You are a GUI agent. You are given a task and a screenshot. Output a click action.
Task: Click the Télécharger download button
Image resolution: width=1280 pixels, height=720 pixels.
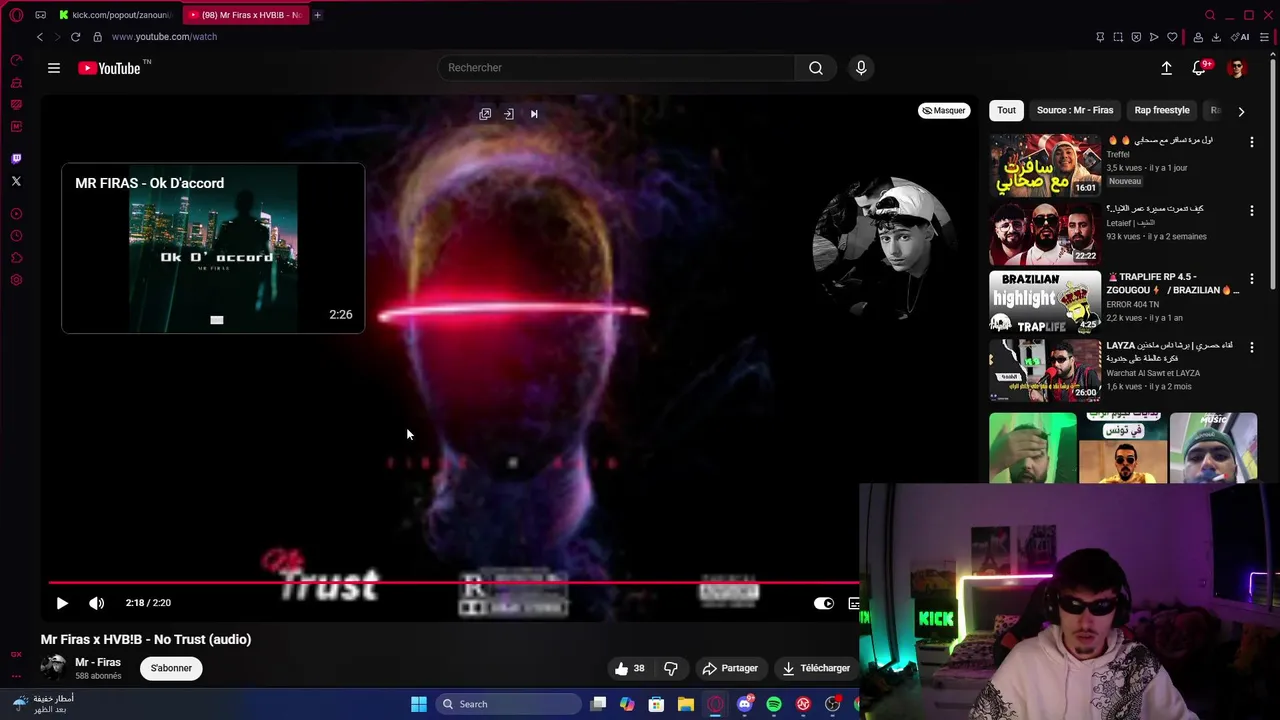[x=816, y=668]
